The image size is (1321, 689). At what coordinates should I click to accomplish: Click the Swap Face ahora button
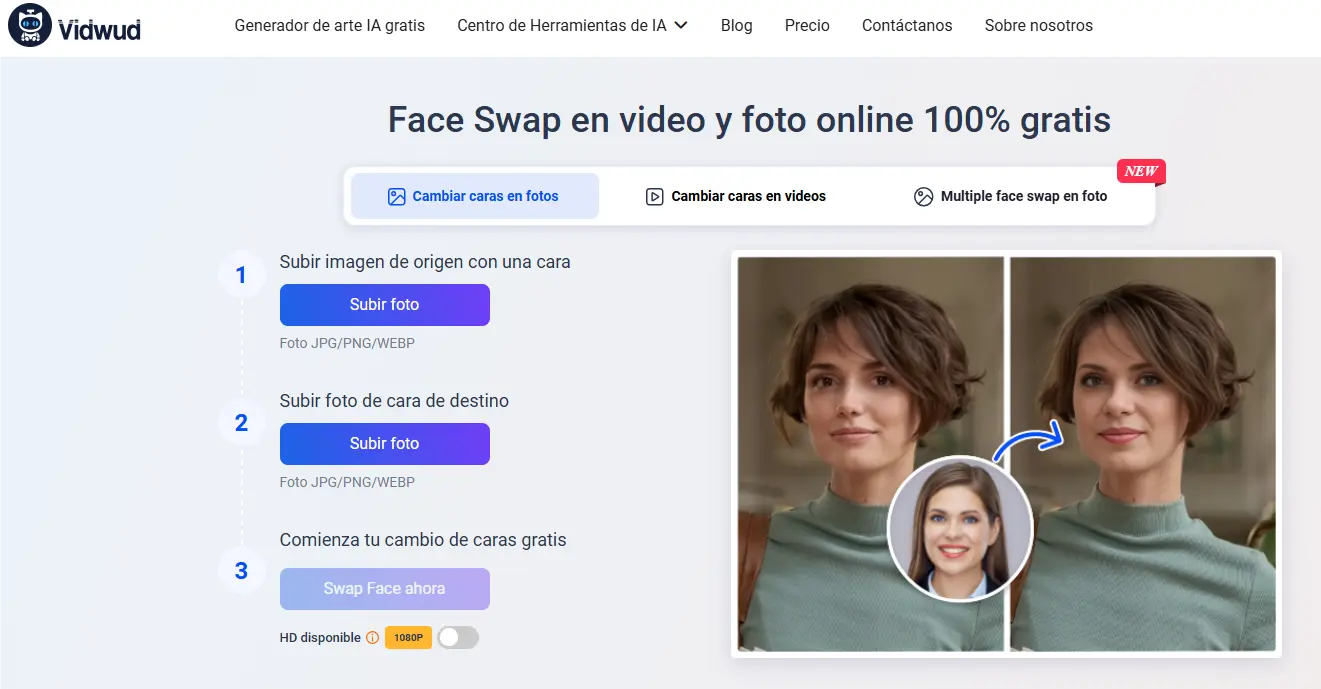pyautogui.click(x=384, y=588)
